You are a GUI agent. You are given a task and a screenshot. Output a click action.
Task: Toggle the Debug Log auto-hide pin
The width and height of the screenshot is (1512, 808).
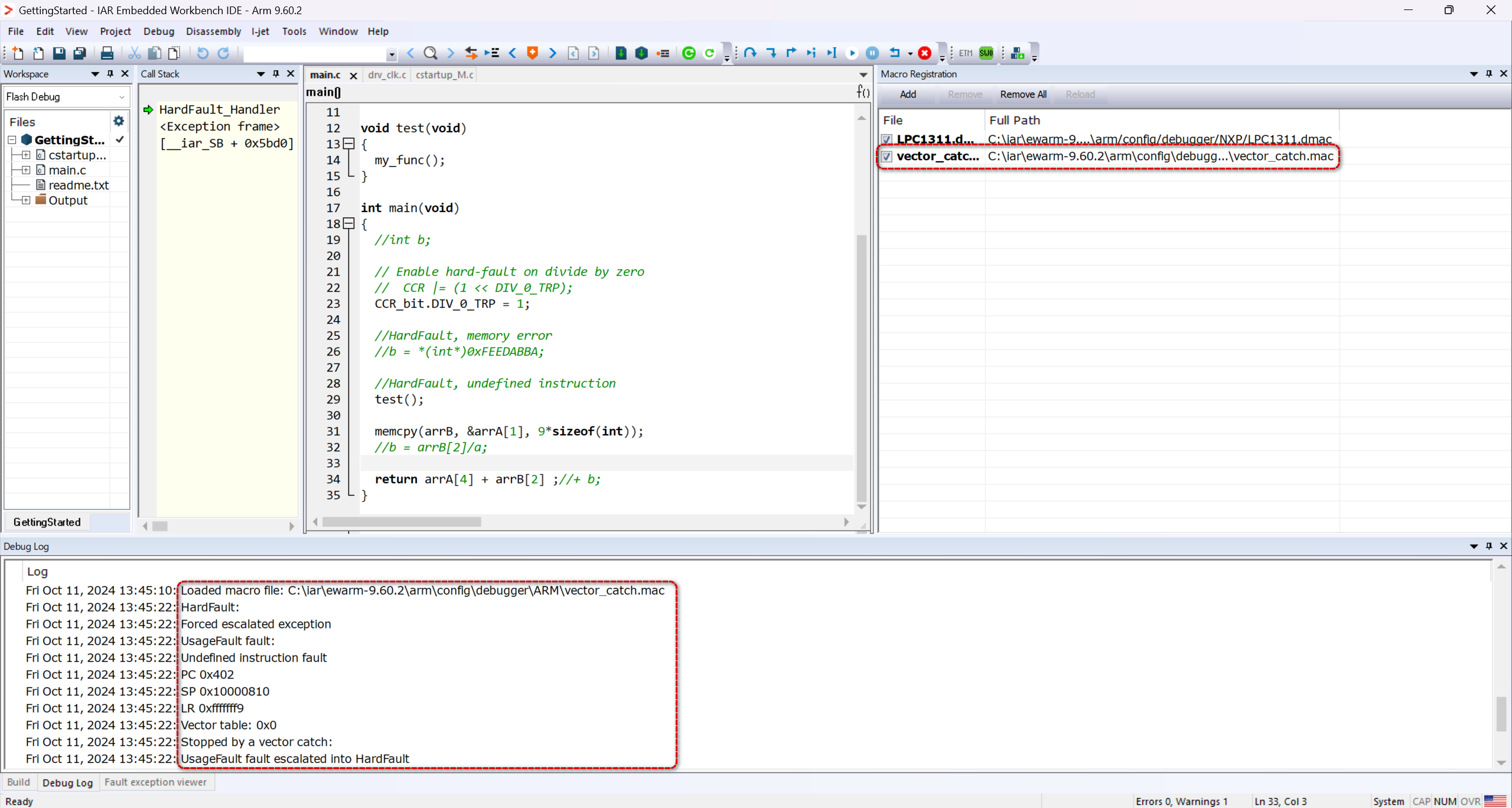1488,546
